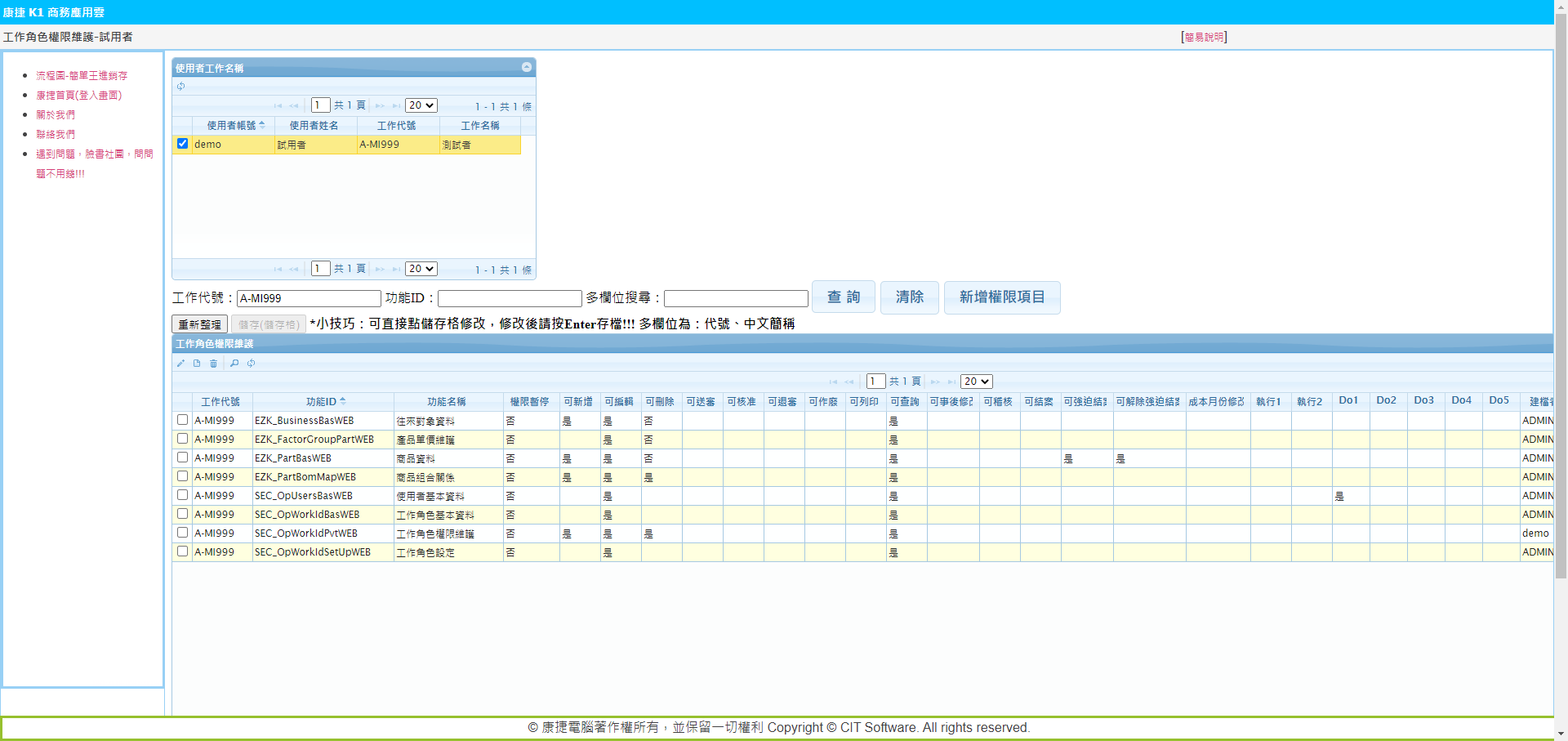The width and height of the screenshot is (1568, 741).
Task: Open the 簡易說明 help link
Action: [x=1204, y=38]
